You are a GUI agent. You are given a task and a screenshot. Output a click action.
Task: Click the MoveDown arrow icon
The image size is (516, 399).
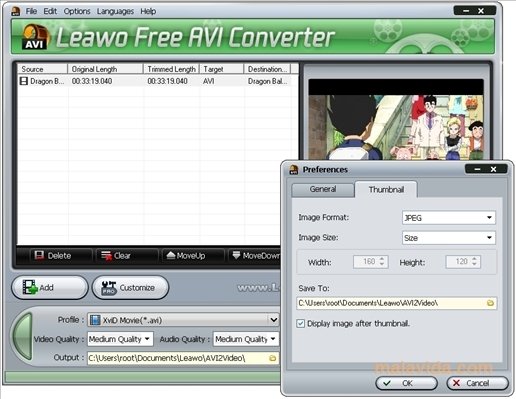point(236,255)
